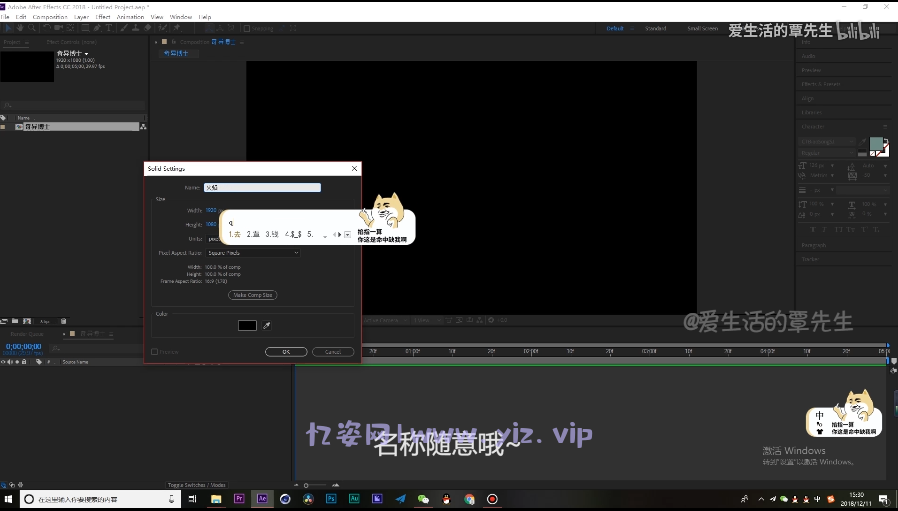Click the eyedropper in Solid Settings

click(x=266, y=325)
